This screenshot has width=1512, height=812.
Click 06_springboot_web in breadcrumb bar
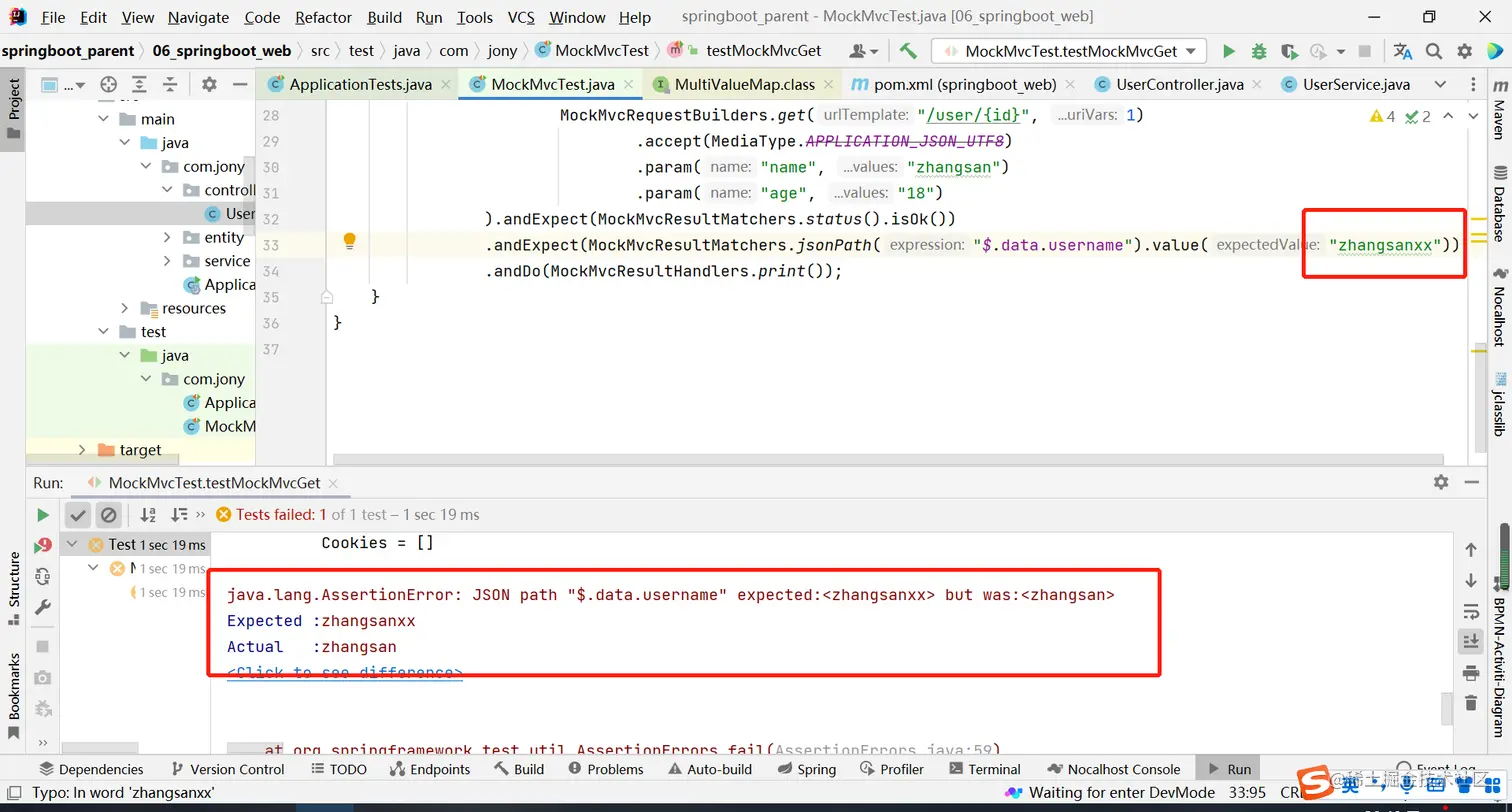click(222, 51)
